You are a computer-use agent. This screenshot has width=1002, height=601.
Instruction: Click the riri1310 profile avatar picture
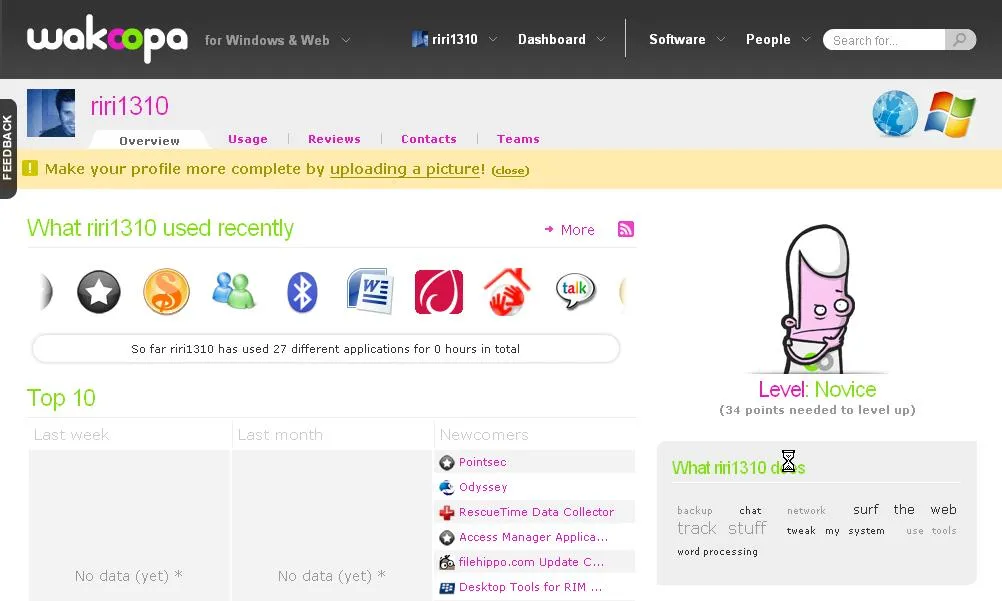[x=51, y=113]
